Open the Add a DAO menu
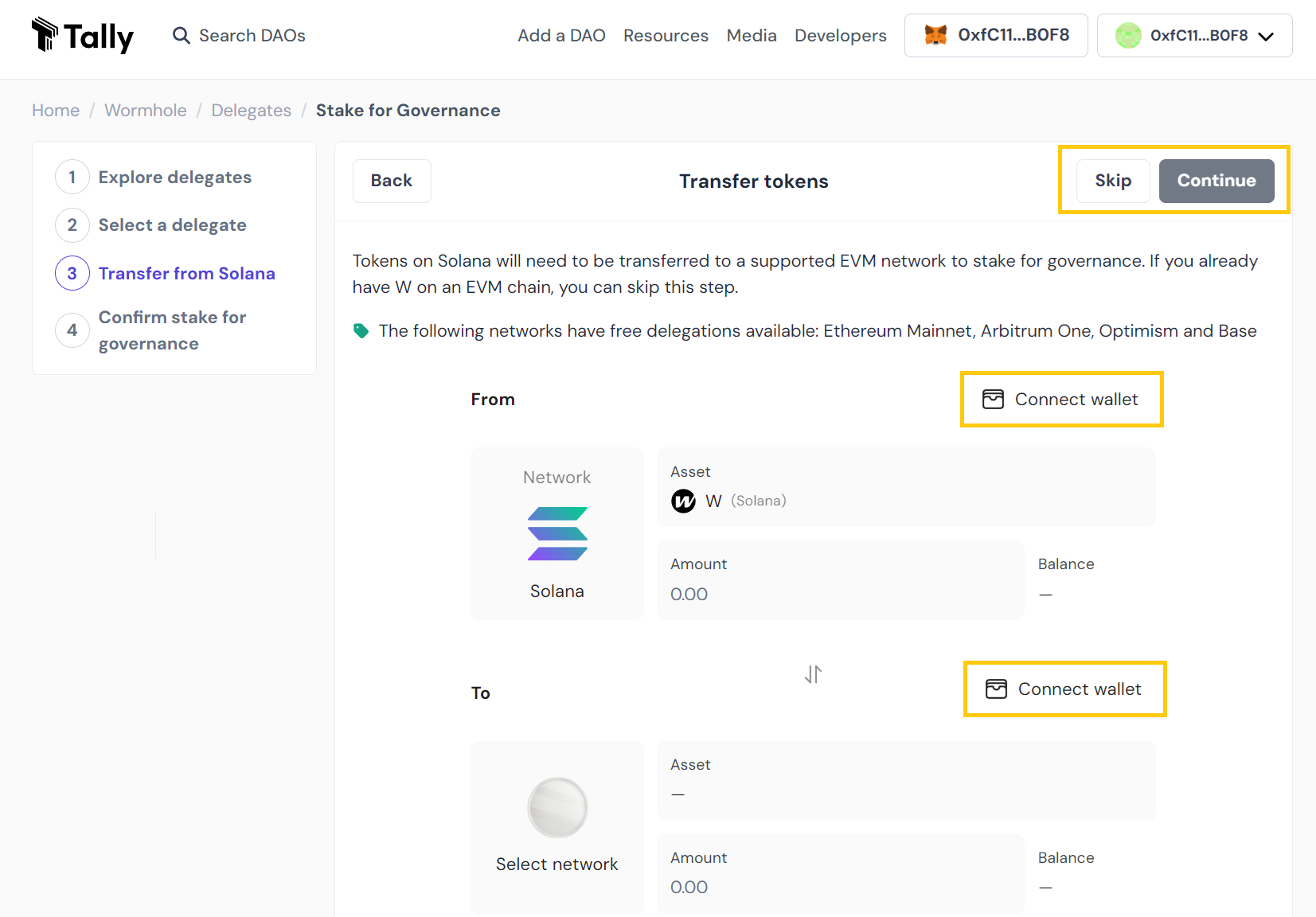1316x917 pixels. pos(561,36)
